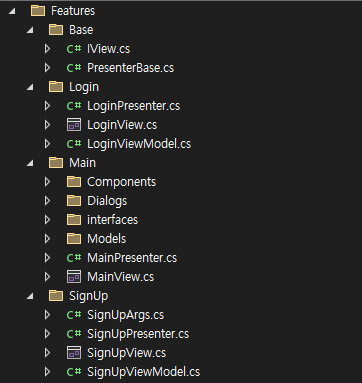The image size is (362, 383).
Task: Click the Base folder icon
Action: click(x=56, y=30)
